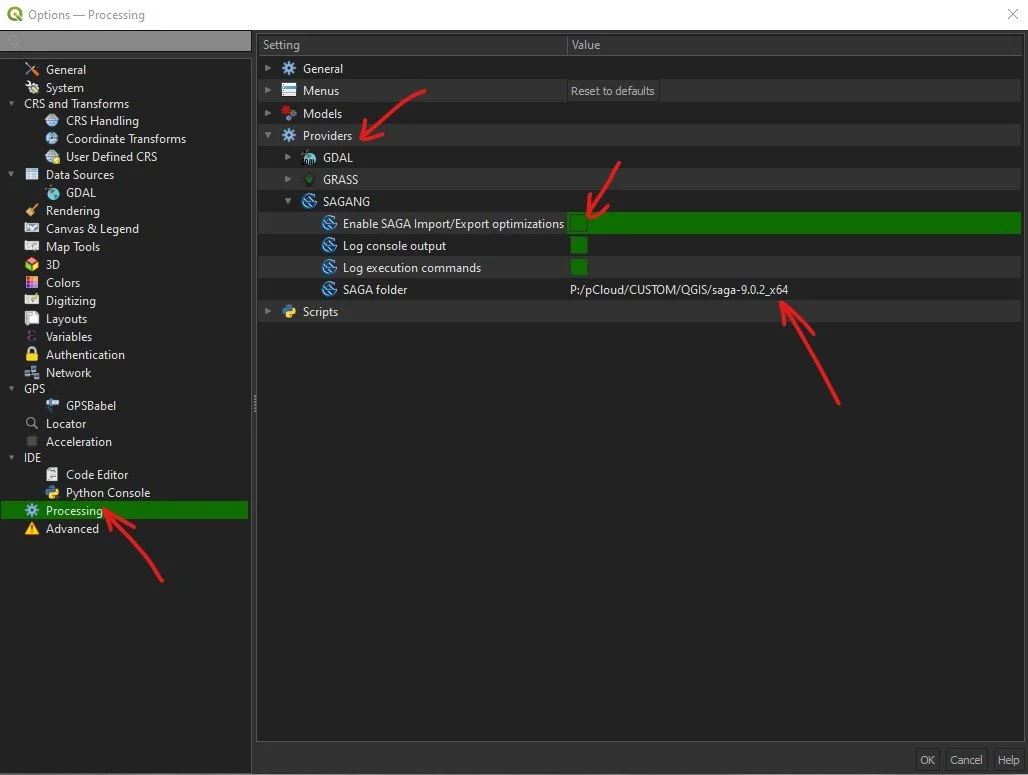
Task: Click the Layouts page icon
Action: coord(31,319)
